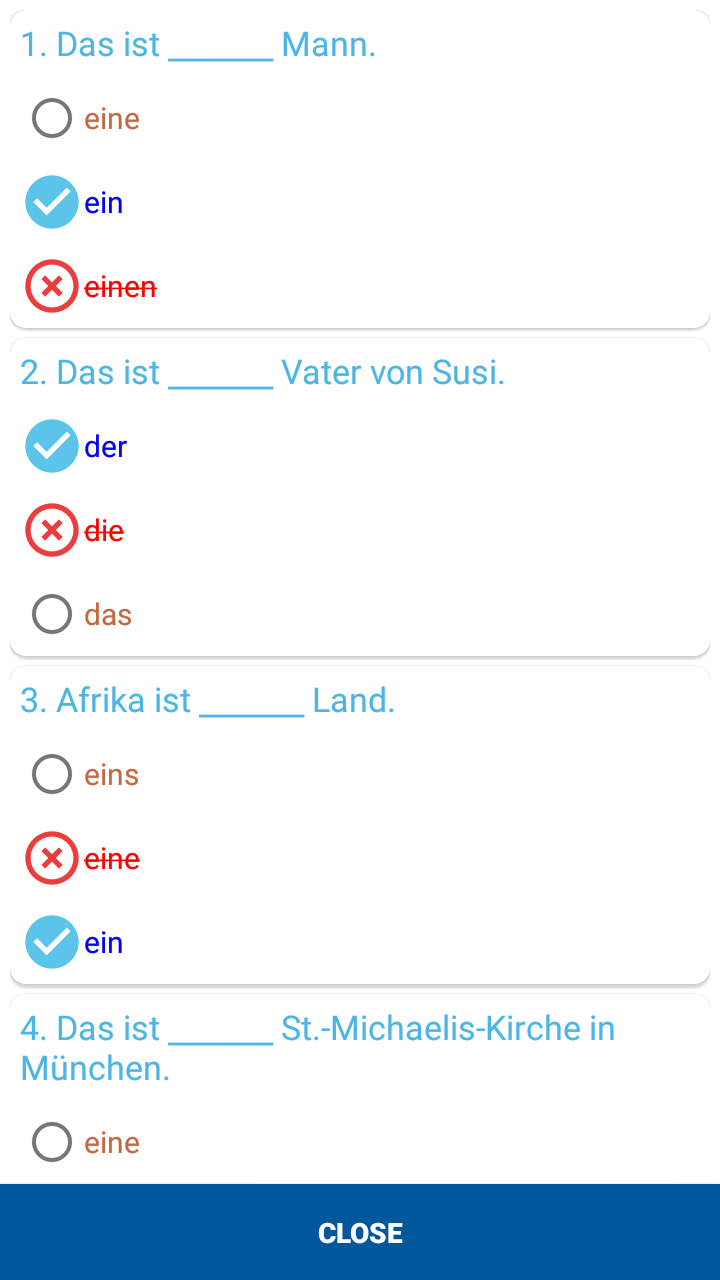720x1280 pixels.
Task: Click the red X icon beside 'eine' in question 3
Action: point(52,858)
